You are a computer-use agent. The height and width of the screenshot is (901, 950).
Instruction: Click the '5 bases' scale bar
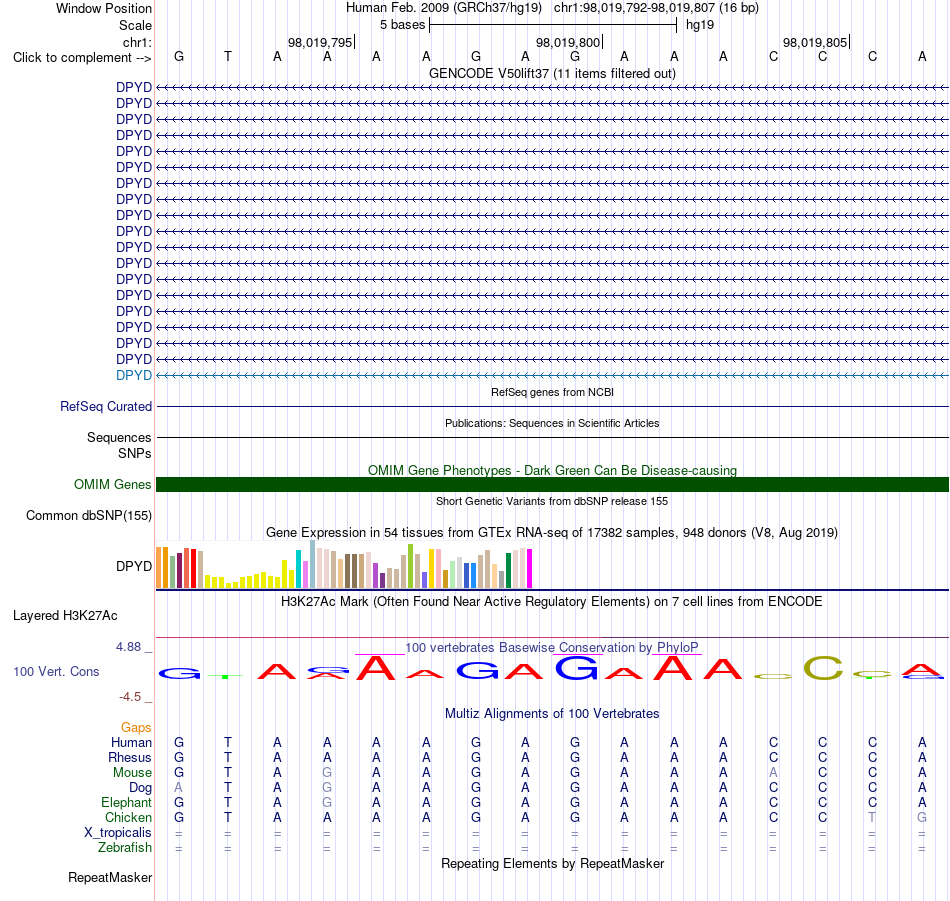coord(553,25)
